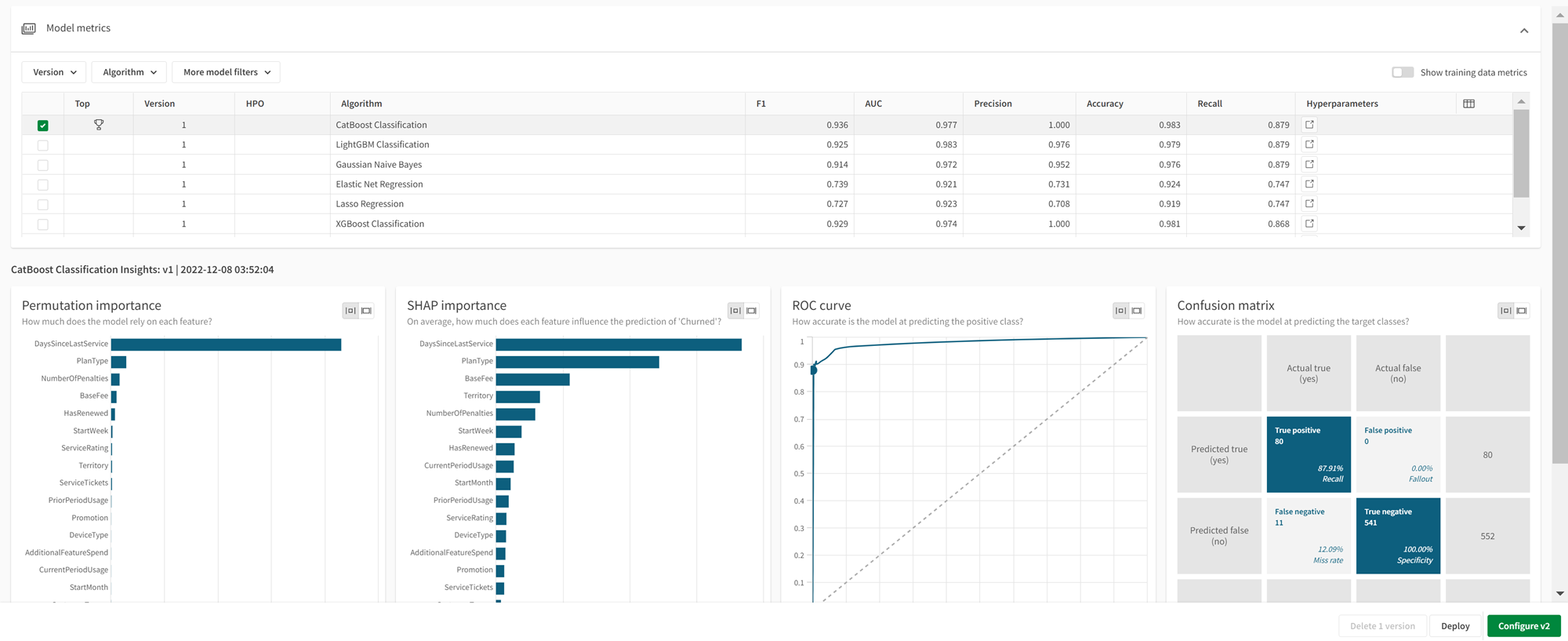Open XGBoost Classification hyperparameters icon
Screen dimensions: 1568x641
pos(1309,224)
